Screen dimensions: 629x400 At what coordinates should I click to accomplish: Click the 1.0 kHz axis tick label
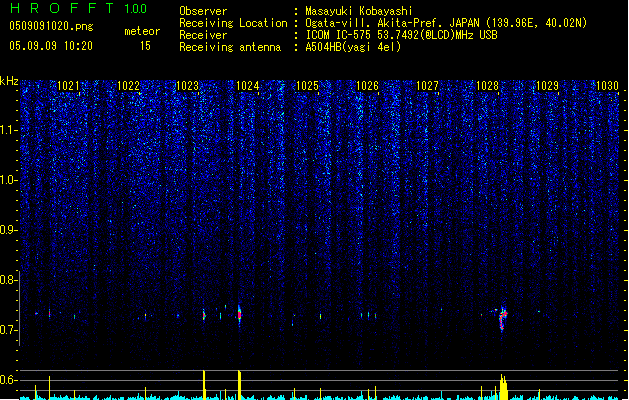point(8,180)
